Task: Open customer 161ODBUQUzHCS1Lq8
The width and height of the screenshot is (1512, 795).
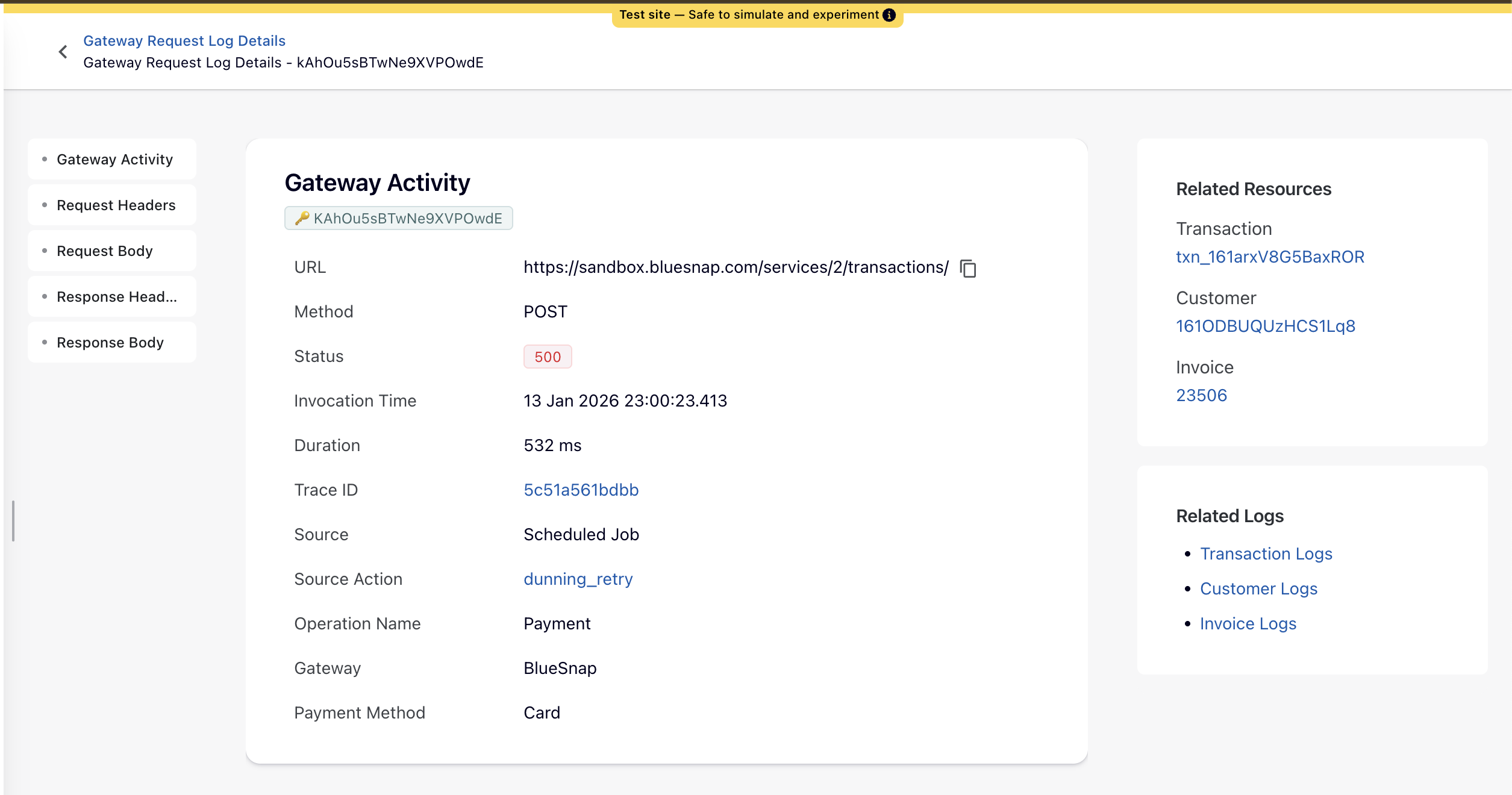Action: pyautogui.click(x=1266, y=326)
